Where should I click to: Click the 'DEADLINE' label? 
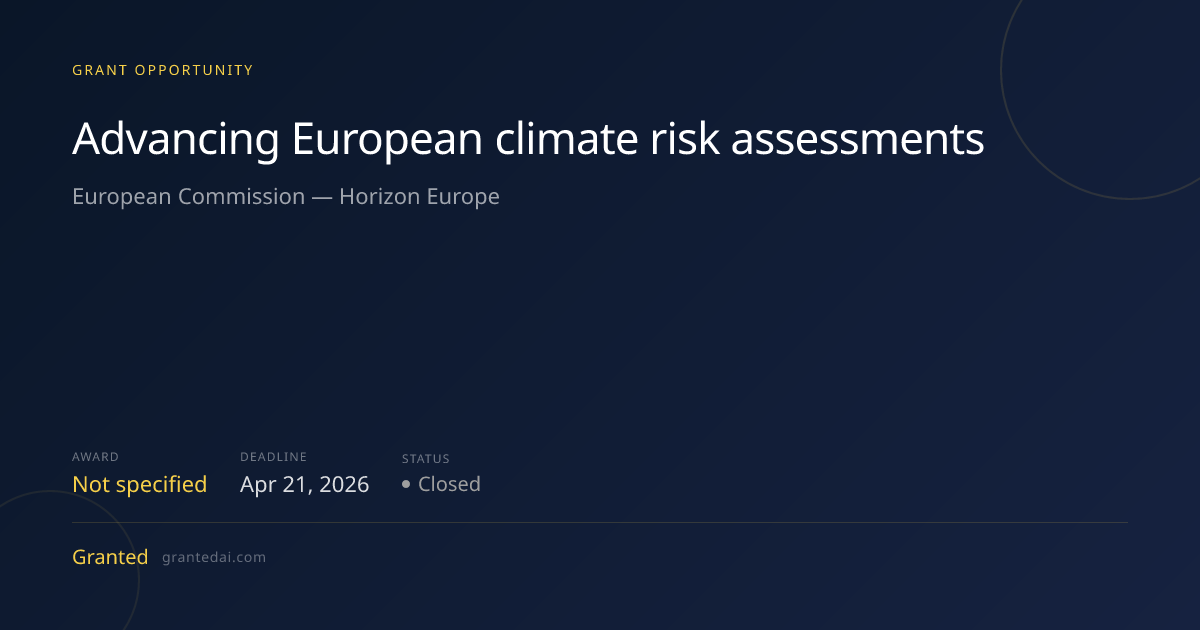[274, 457]
